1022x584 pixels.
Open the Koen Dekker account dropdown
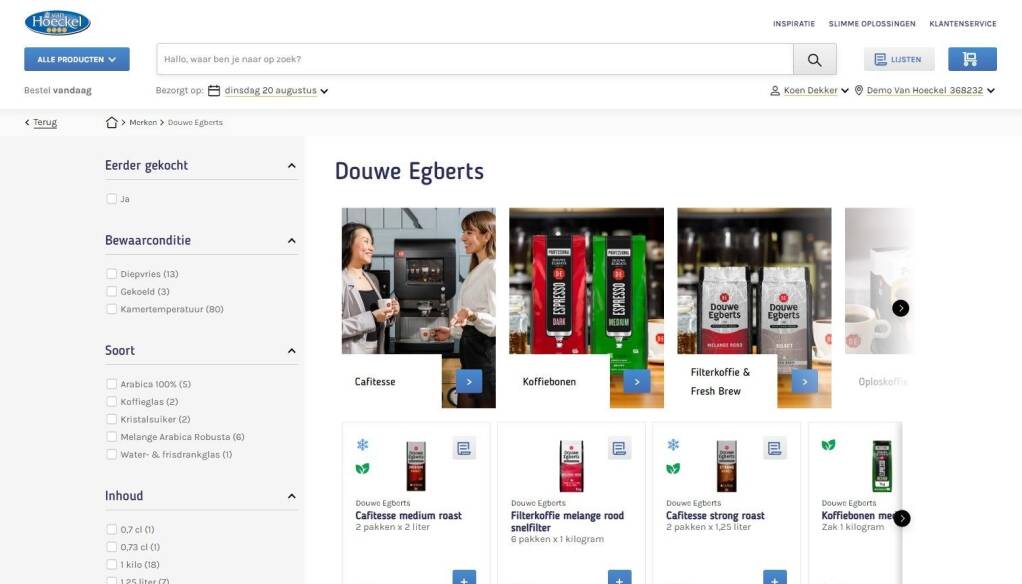tap(816, 91)
